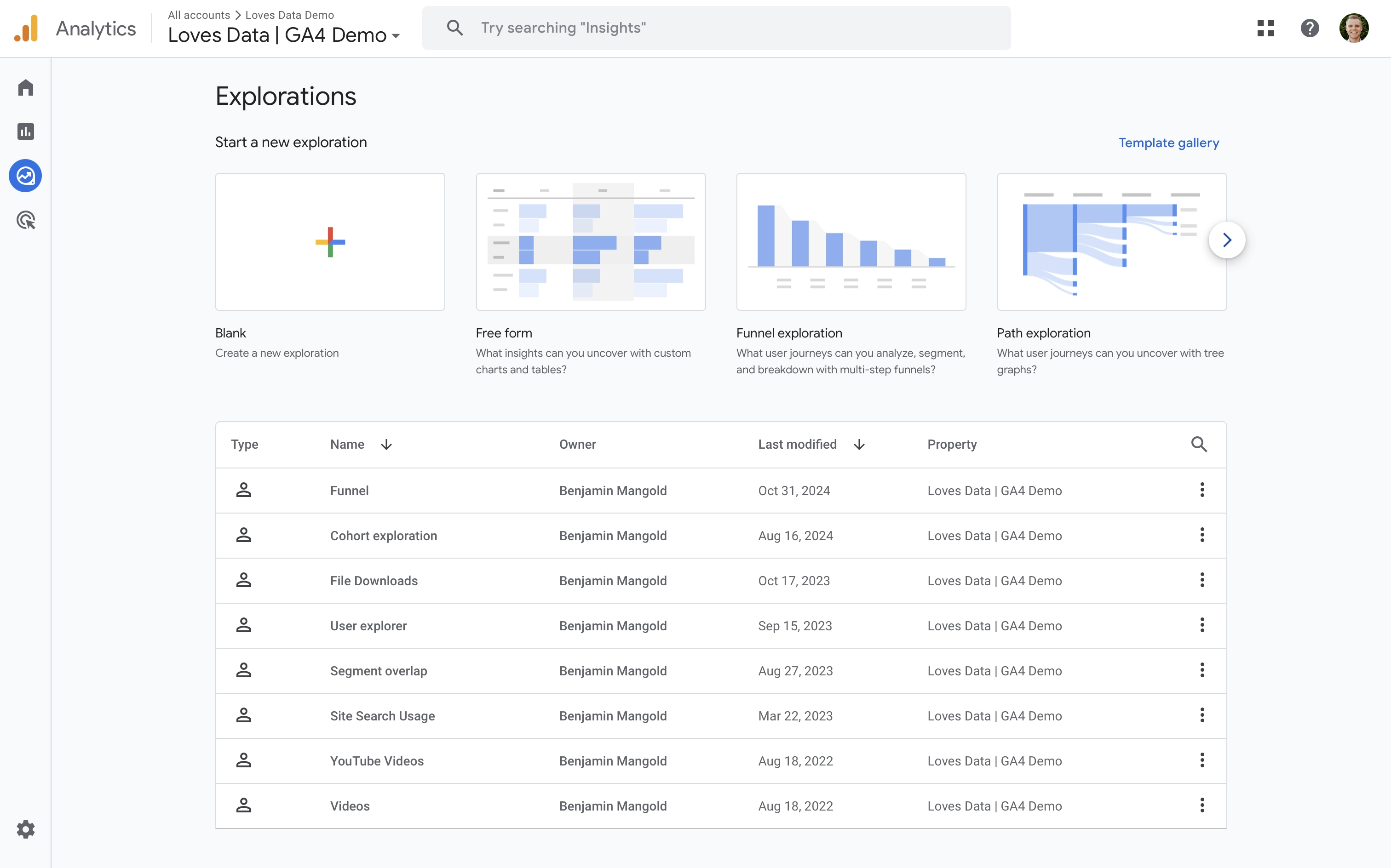Image resolution: width=1391 pixels, height=868 pixels.
Task: Select the Path exploration template thumbnail
Action: [1111, 242]
